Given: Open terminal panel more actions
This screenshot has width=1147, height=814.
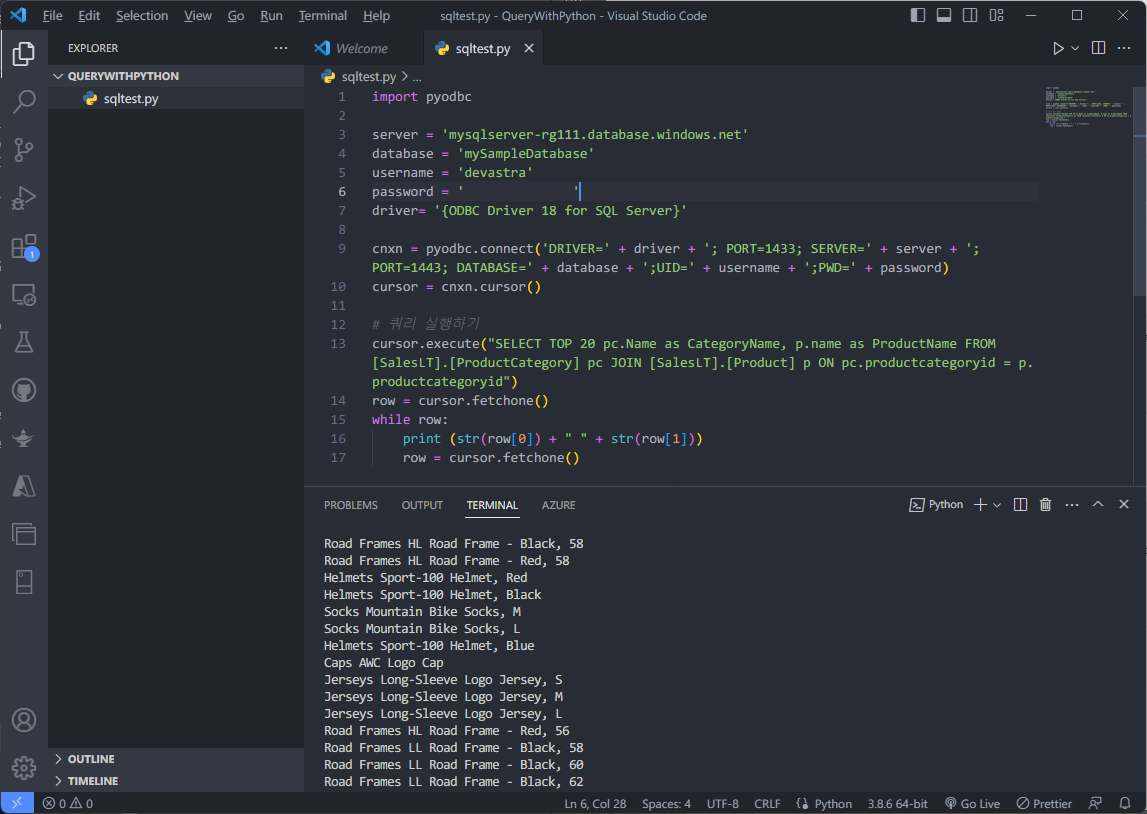Looking at the screenshot, I should pos(1072,505).
